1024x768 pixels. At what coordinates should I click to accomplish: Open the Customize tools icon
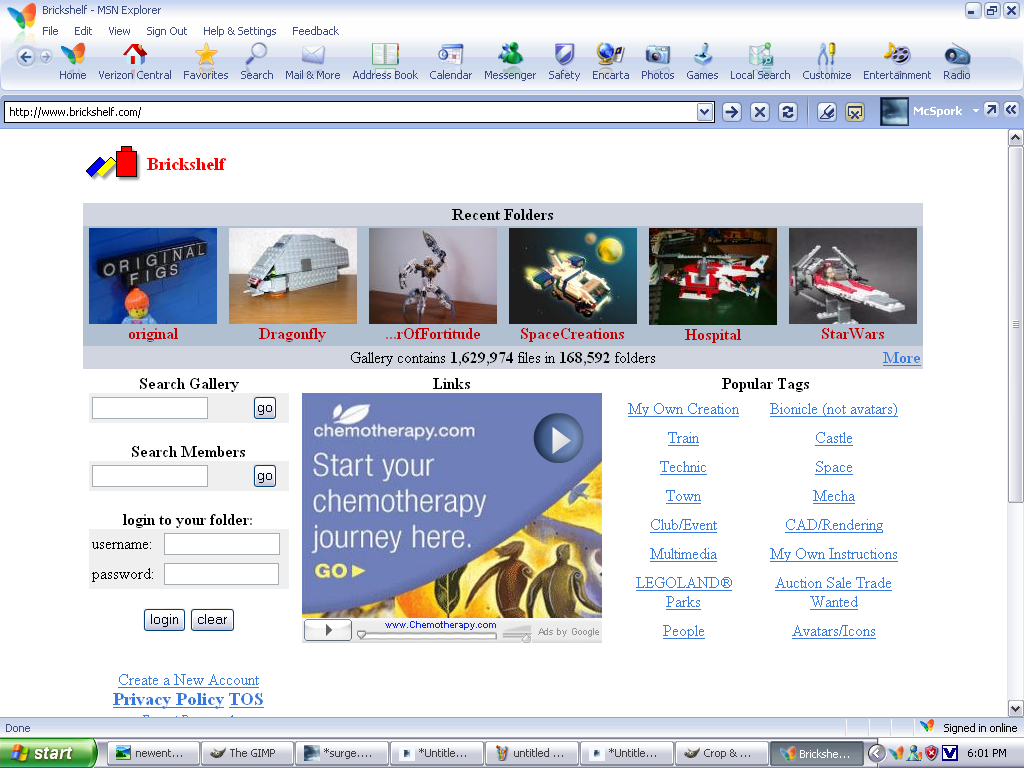(827, 62)
